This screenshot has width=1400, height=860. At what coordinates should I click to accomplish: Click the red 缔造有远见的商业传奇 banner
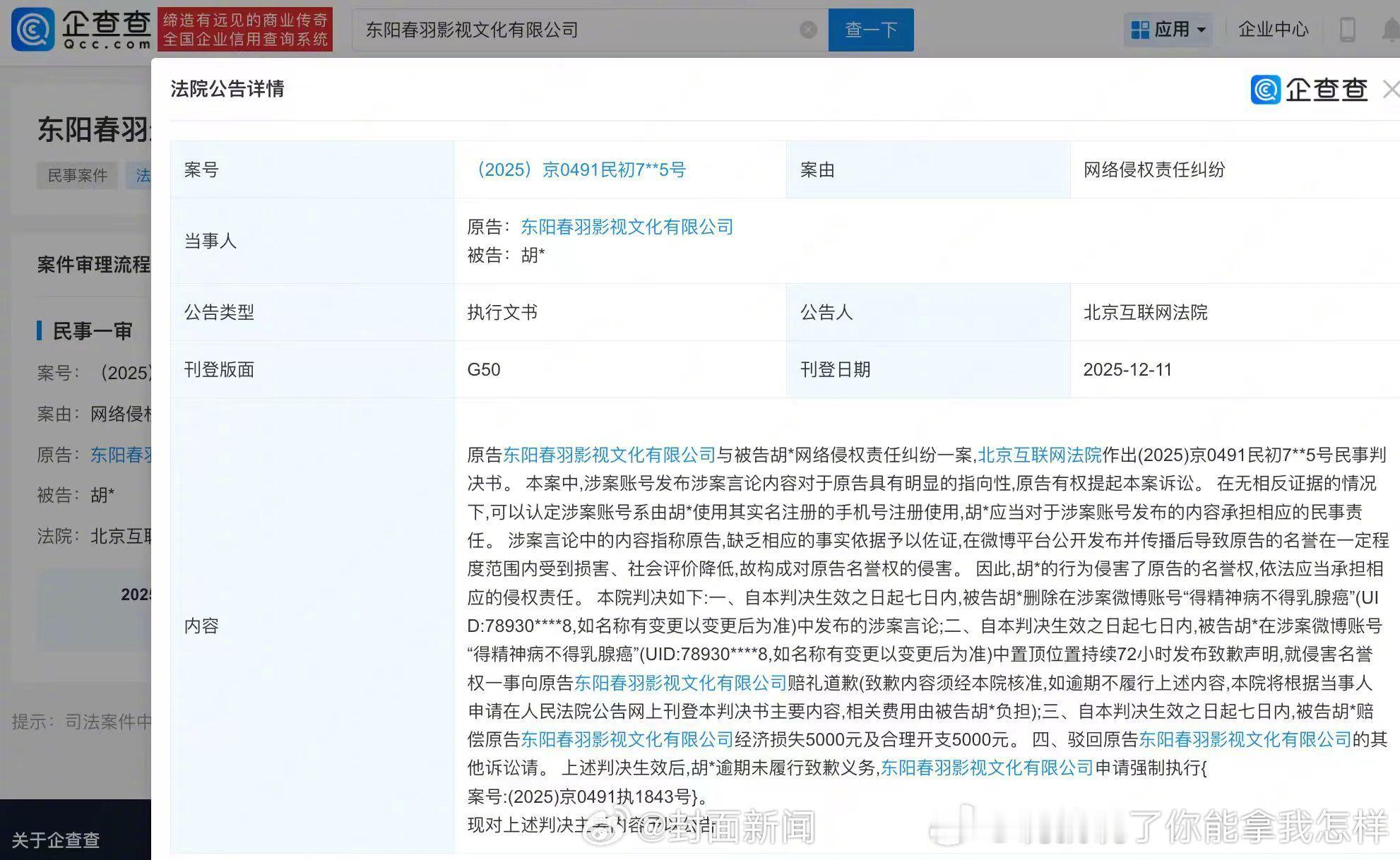click(247, 30)
